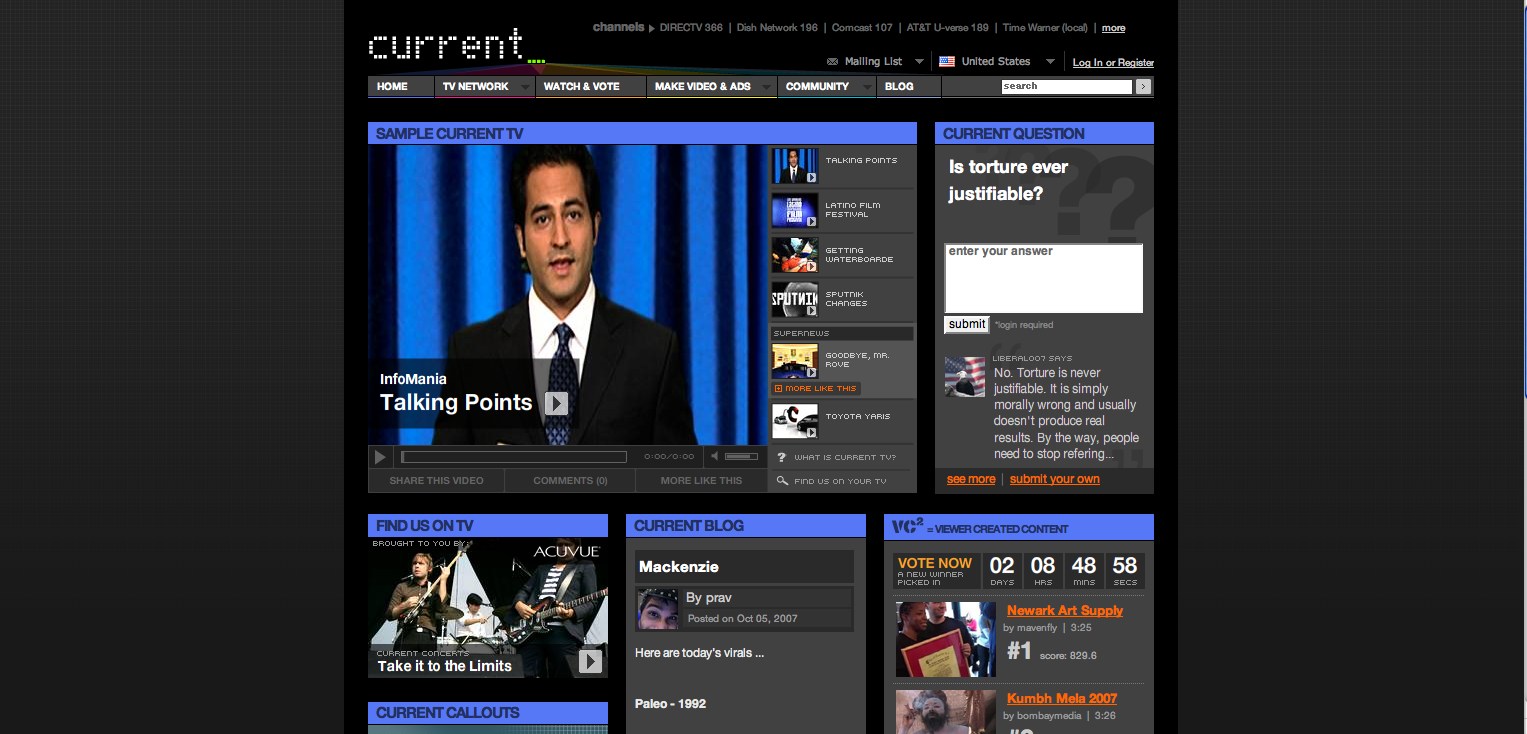Screen dimensions: 1527x734
Task: Click the Comments (0) tab
Action: tap(570, 481)
